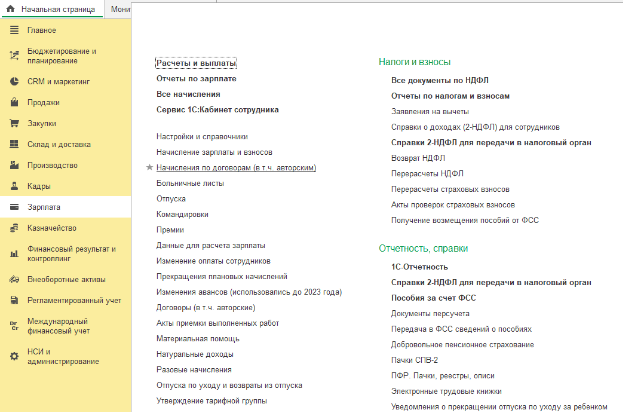The height and width of the screenshot is (412, 624).
Task: Open Отпуска по уходу и возвраты из отпуска
Action: tap(229, 385)
